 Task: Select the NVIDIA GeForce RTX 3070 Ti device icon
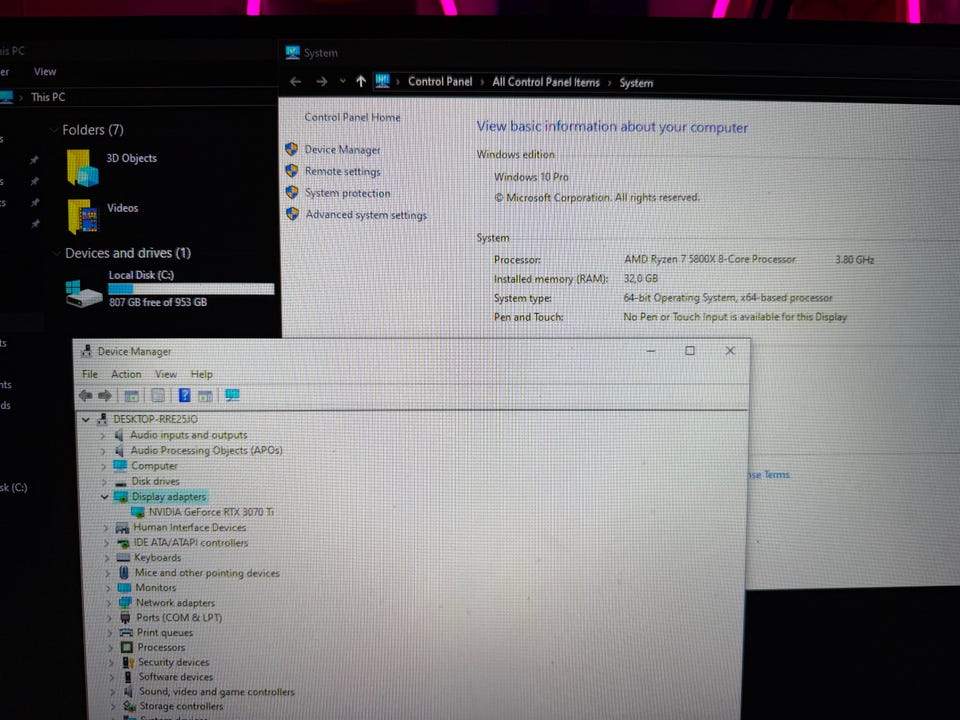138,512
